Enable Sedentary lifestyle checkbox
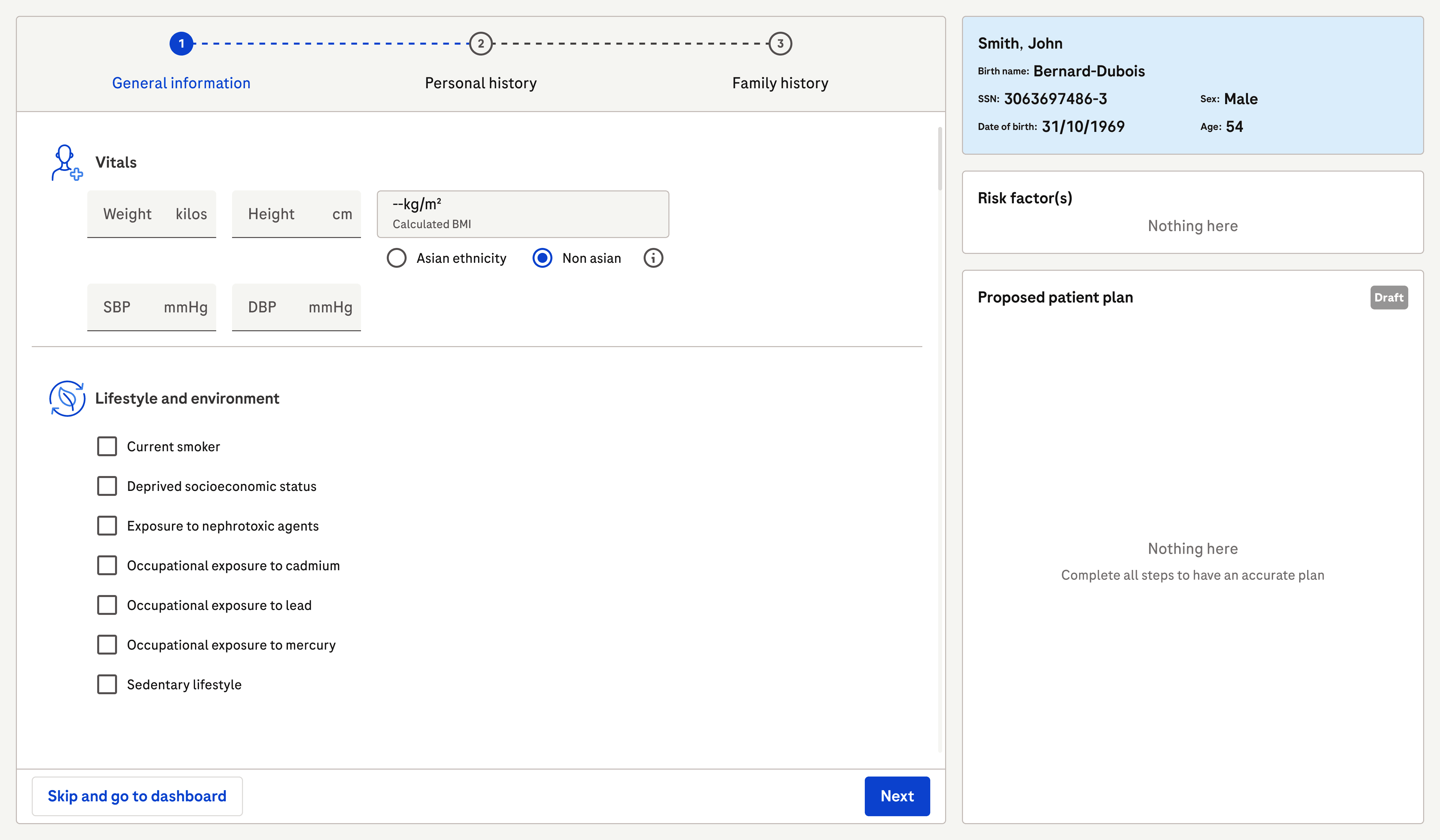This screenshot has height=840, width=1440. pos(107,685)
